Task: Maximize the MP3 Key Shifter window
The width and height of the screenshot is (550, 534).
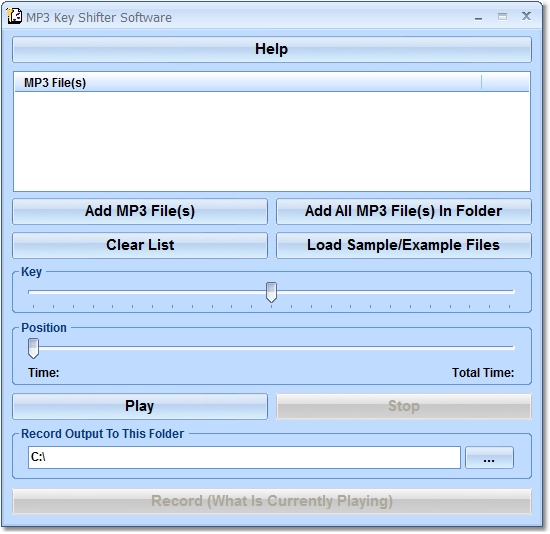Action: coord(502,16)
